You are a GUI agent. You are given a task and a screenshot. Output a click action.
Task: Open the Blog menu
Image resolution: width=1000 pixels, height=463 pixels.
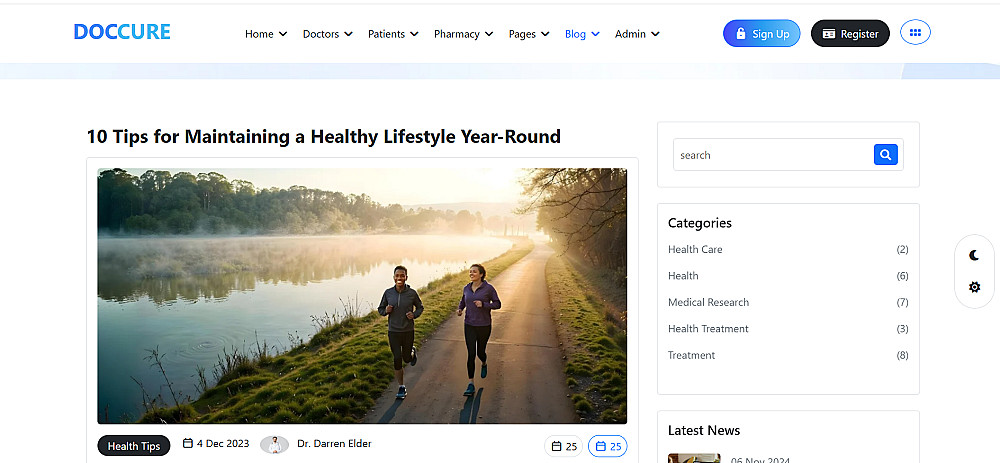click(x=582, y=34)
